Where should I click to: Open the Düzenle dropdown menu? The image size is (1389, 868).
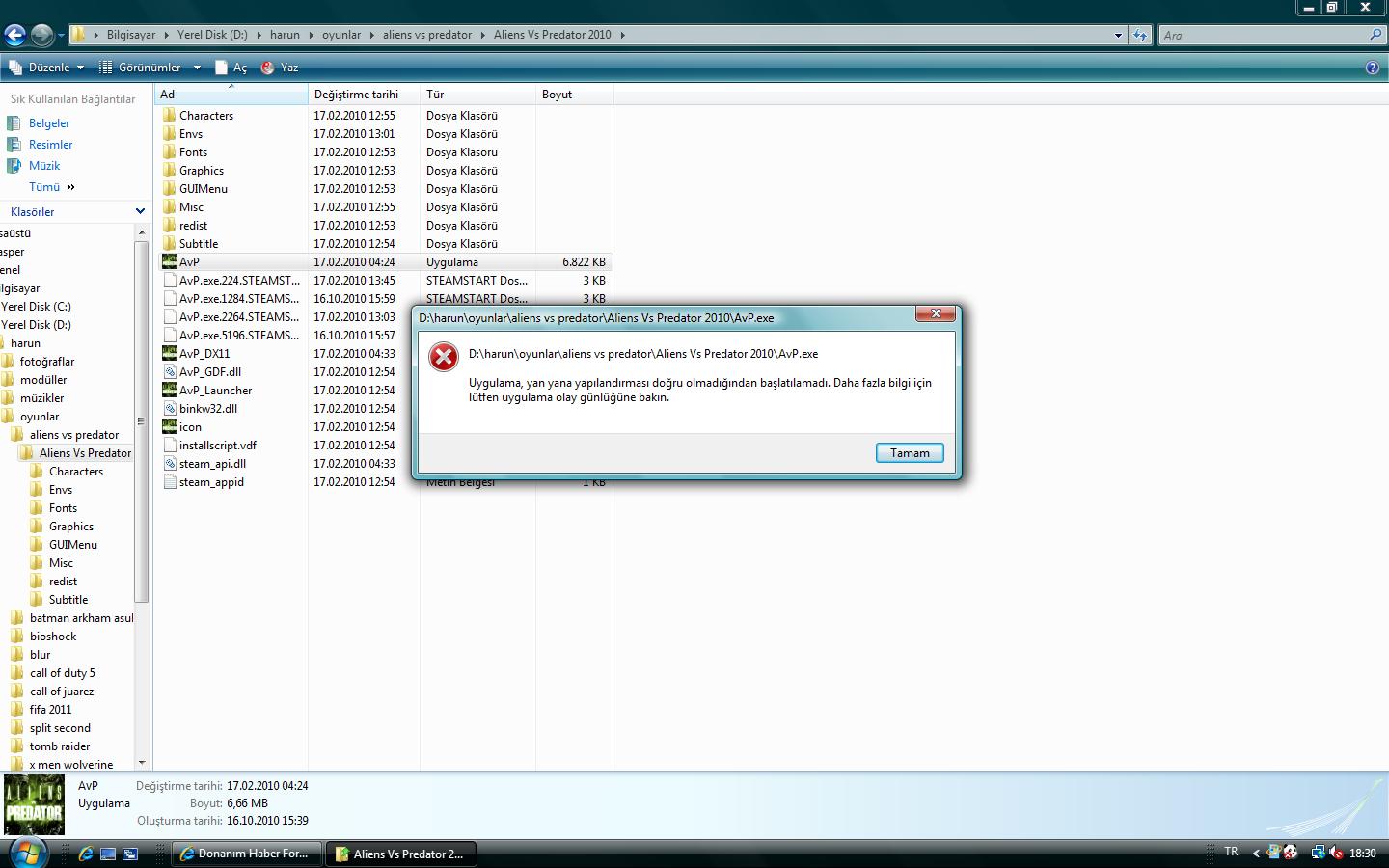pyautogui.click(x=46, y=68)
